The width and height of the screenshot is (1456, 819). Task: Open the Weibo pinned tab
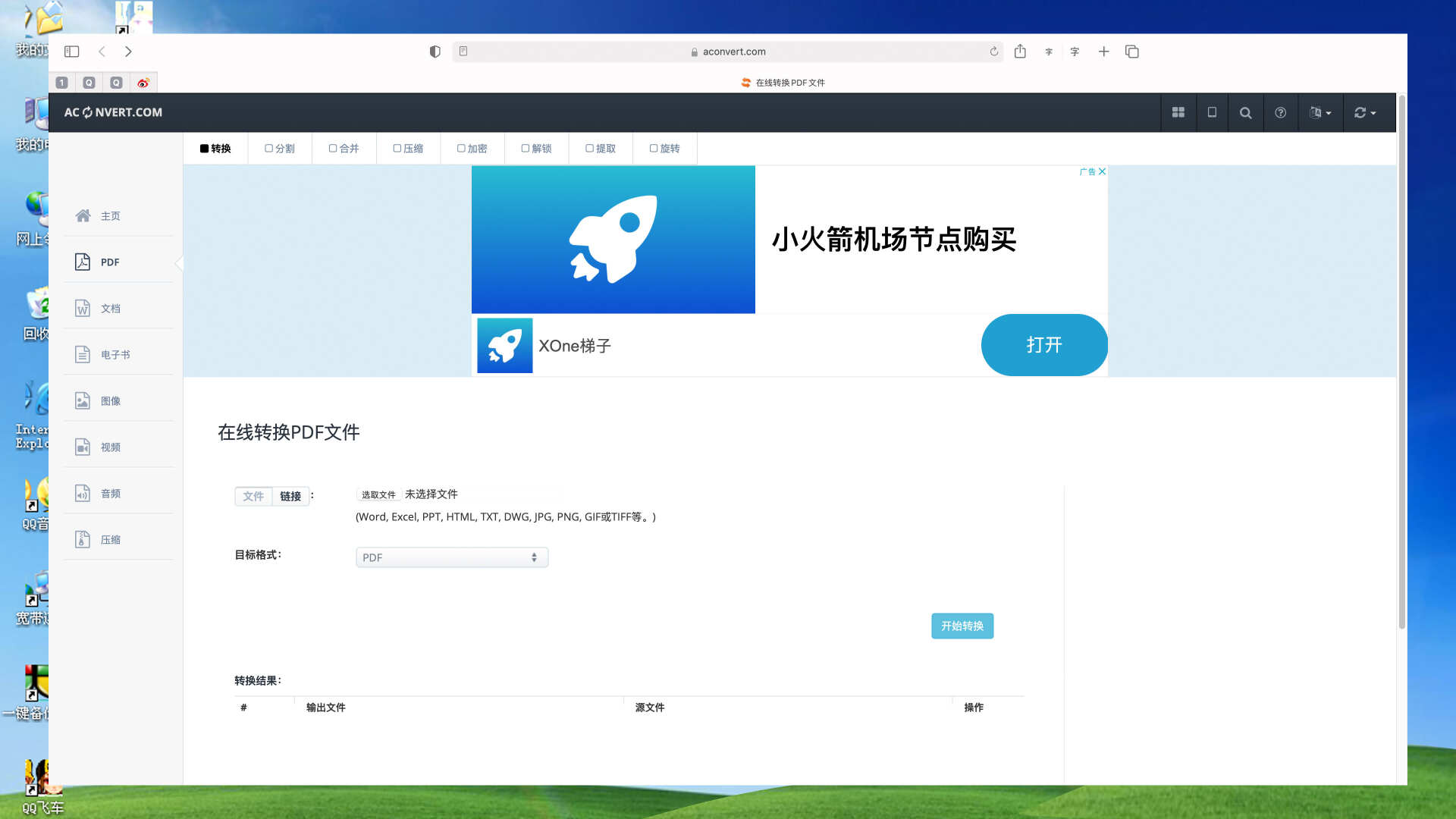pyautogui.click(x=143, y=83)
